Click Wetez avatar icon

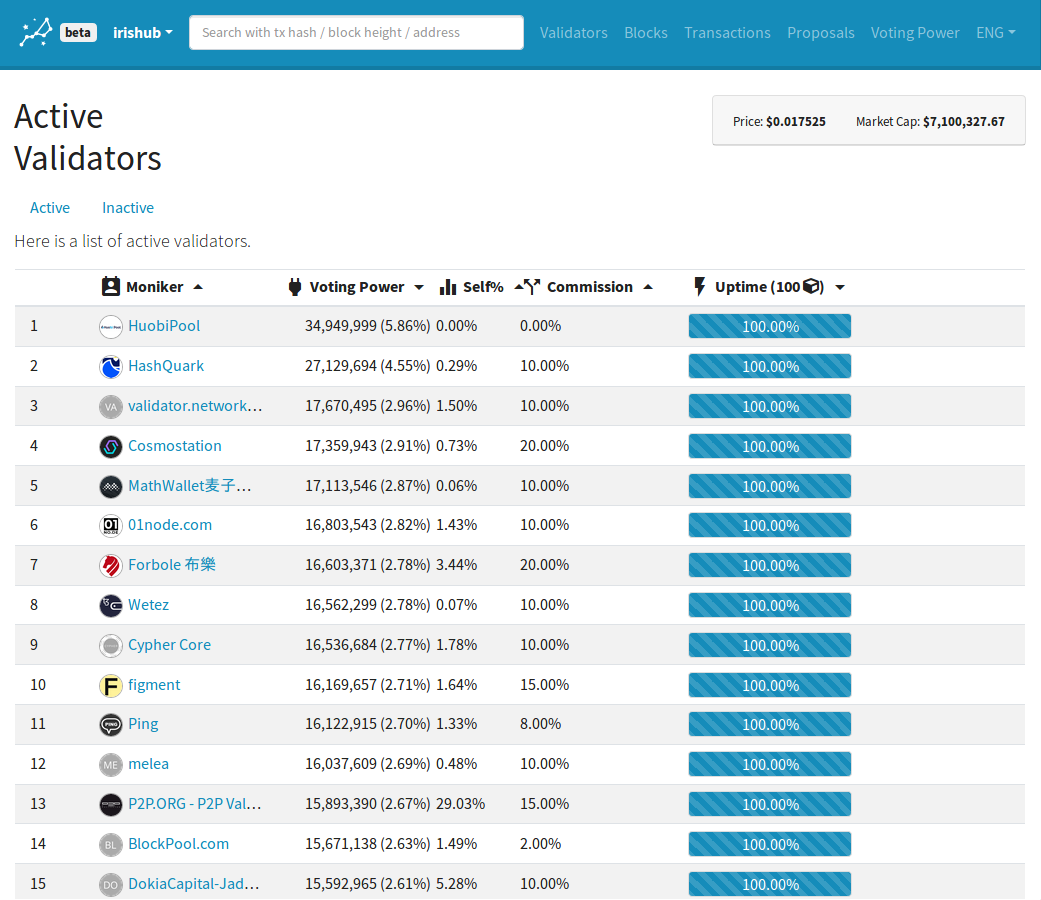pos(111,605)
